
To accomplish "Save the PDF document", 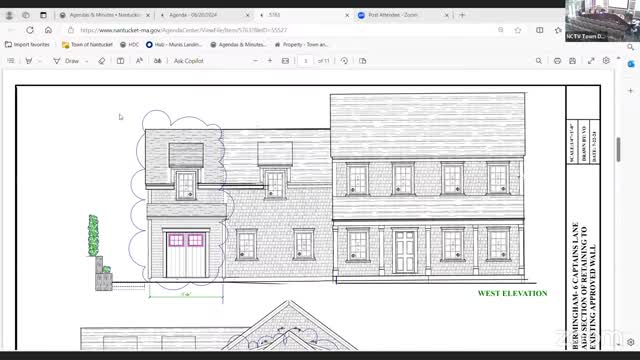I will pos(573,61).
